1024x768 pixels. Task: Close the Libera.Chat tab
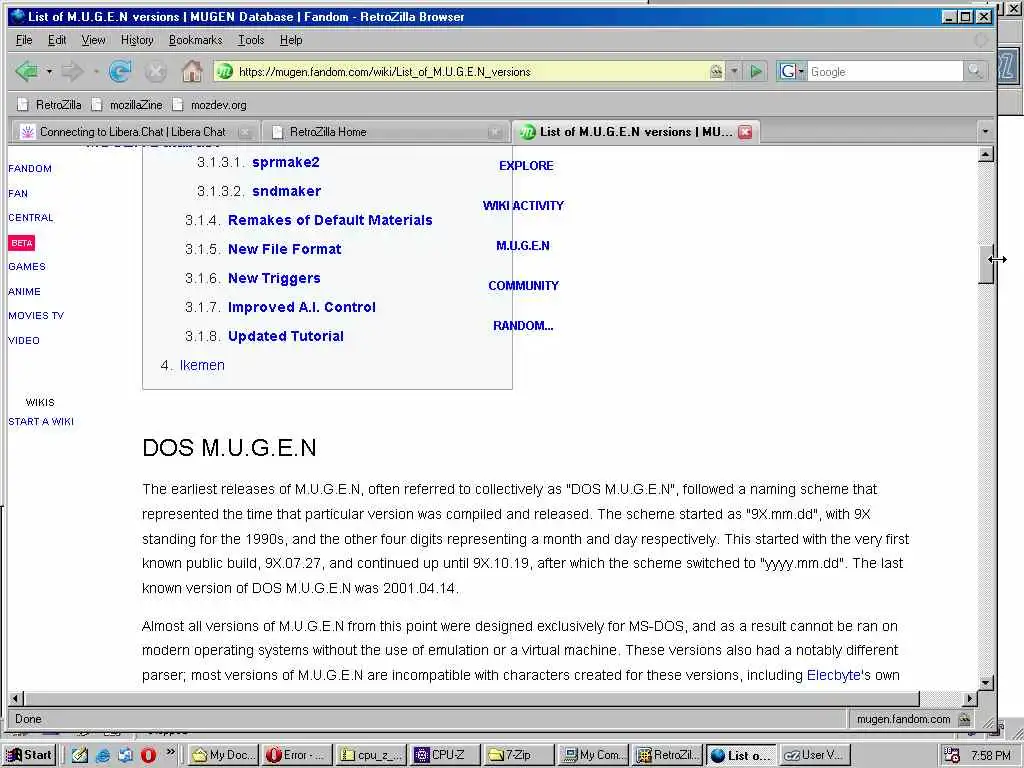point(245,132)
